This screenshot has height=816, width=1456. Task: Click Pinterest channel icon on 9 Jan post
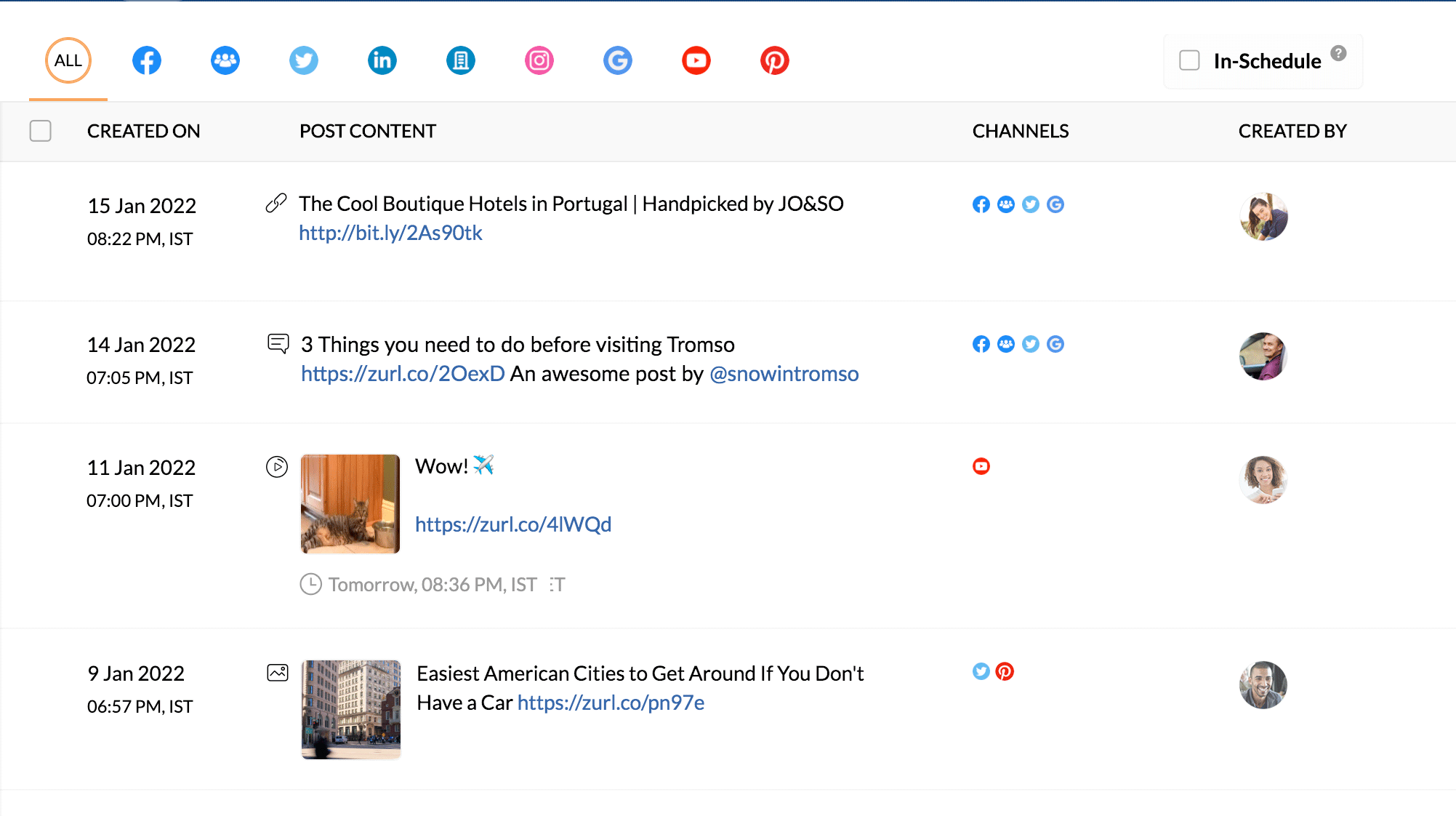pyautogui.click(x=1005, y=671)
